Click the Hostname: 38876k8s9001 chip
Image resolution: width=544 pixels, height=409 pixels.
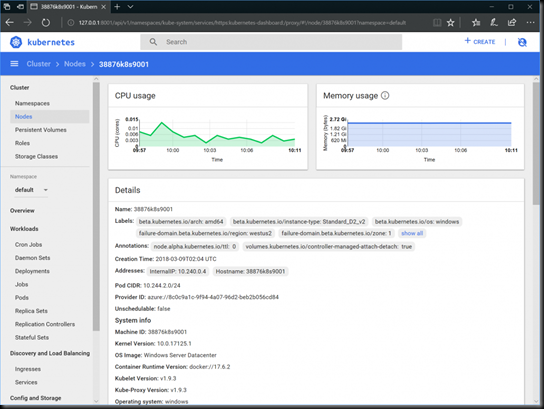pos(250,271)
